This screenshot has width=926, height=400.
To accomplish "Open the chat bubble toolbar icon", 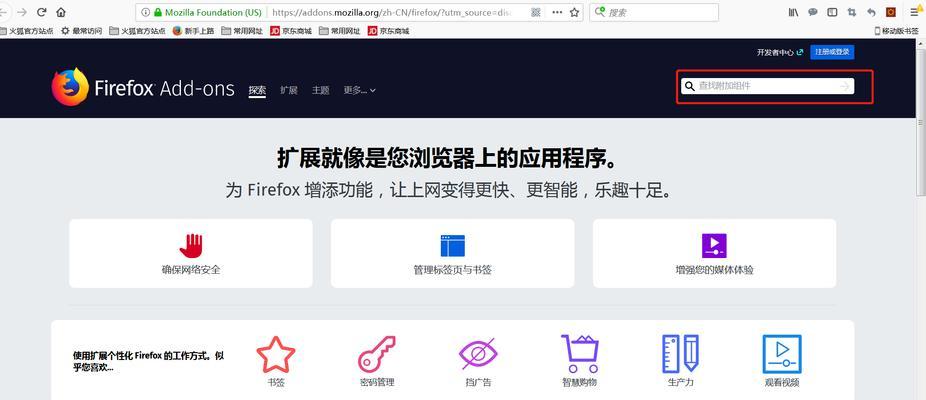I will (813, 12).
